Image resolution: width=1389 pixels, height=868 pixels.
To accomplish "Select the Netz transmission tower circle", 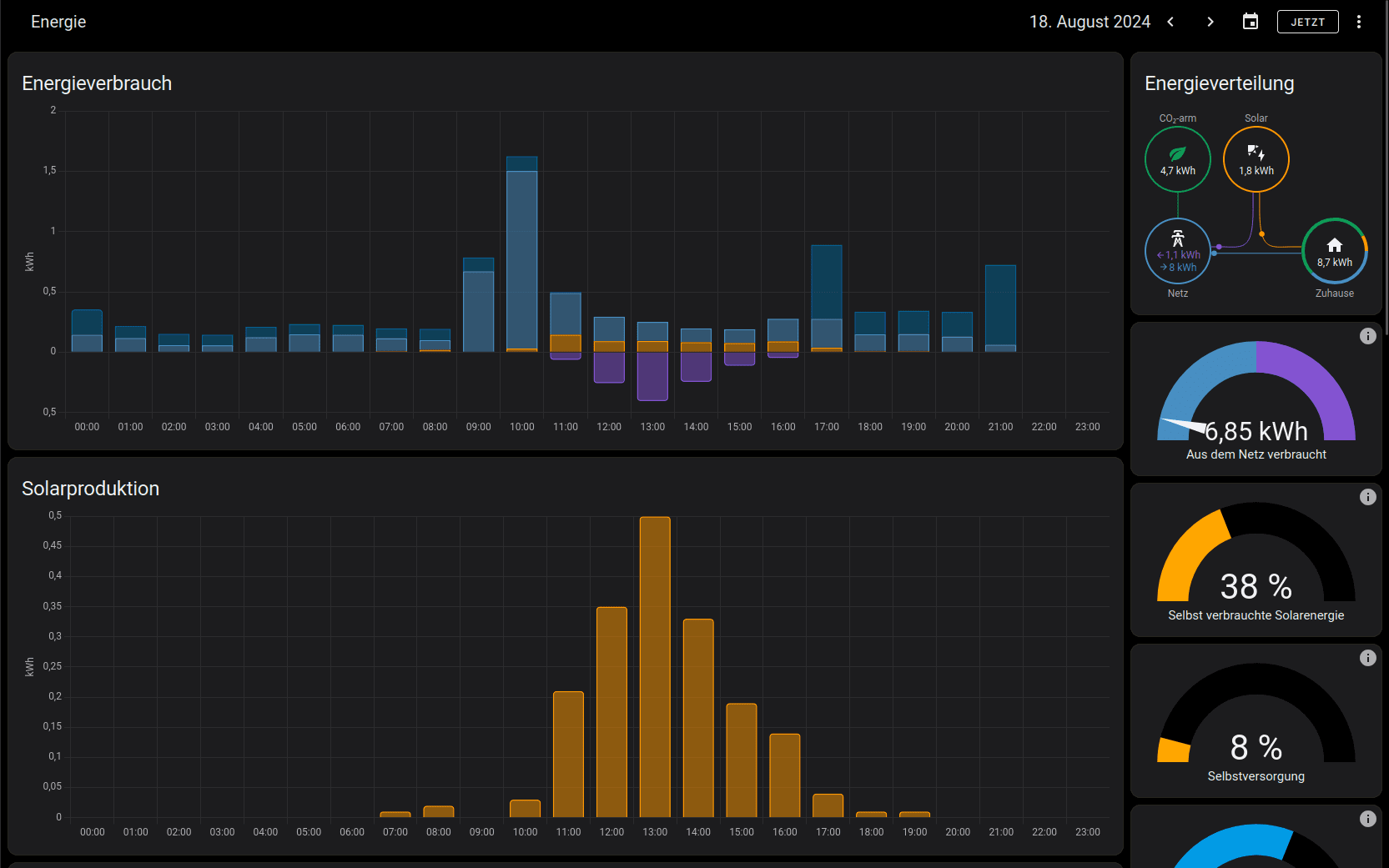I will (x=1178, y=251).
